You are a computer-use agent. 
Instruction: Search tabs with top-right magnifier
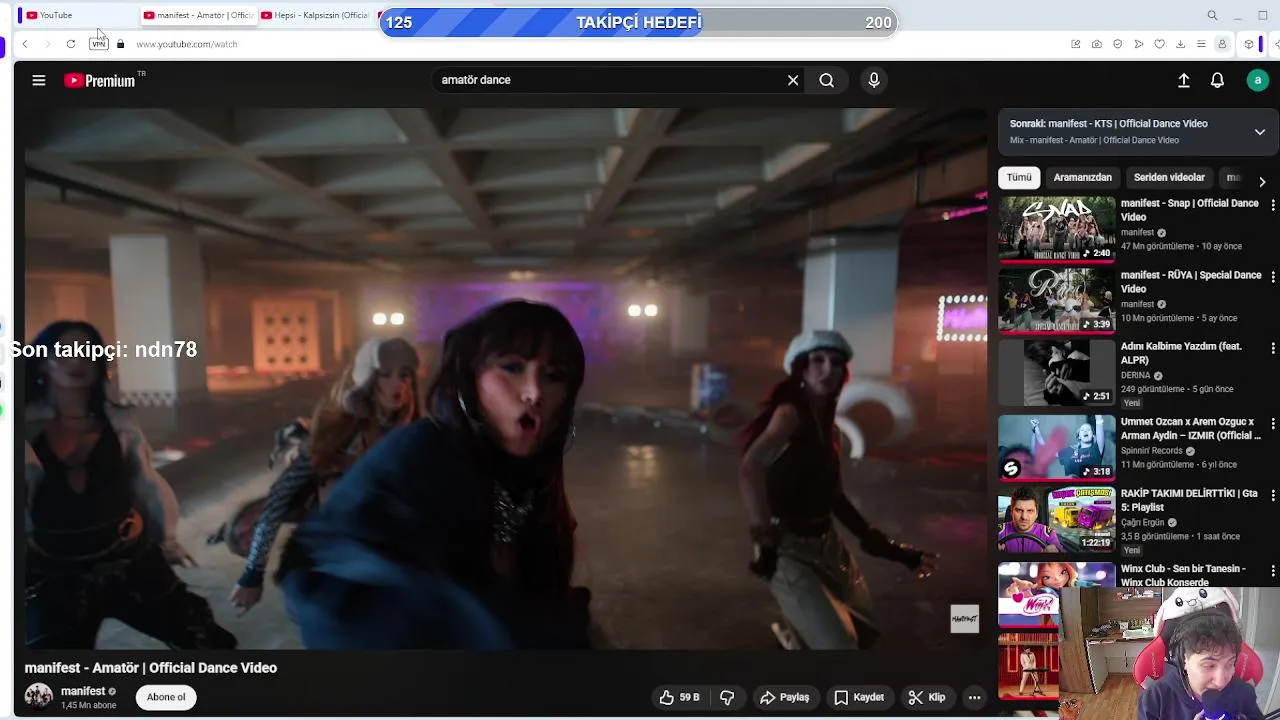pyautogui.click(x=1212, y=15)
